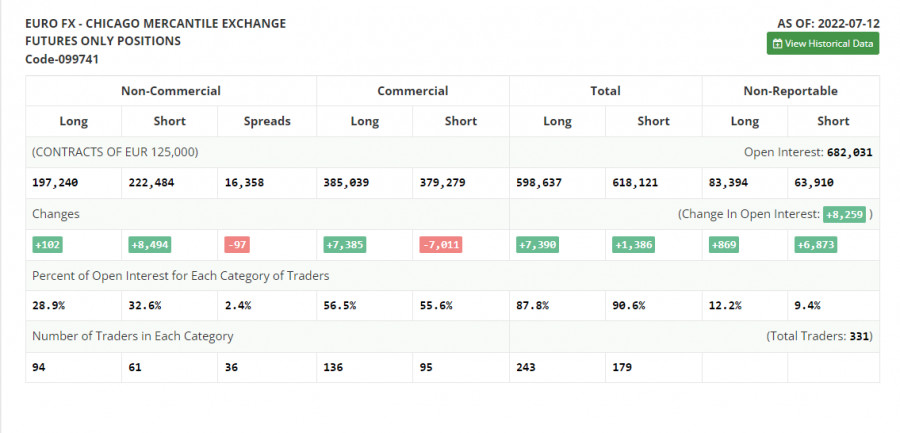900x433 pixels.
Task: Click trader count 61
Action: [135, 368]
